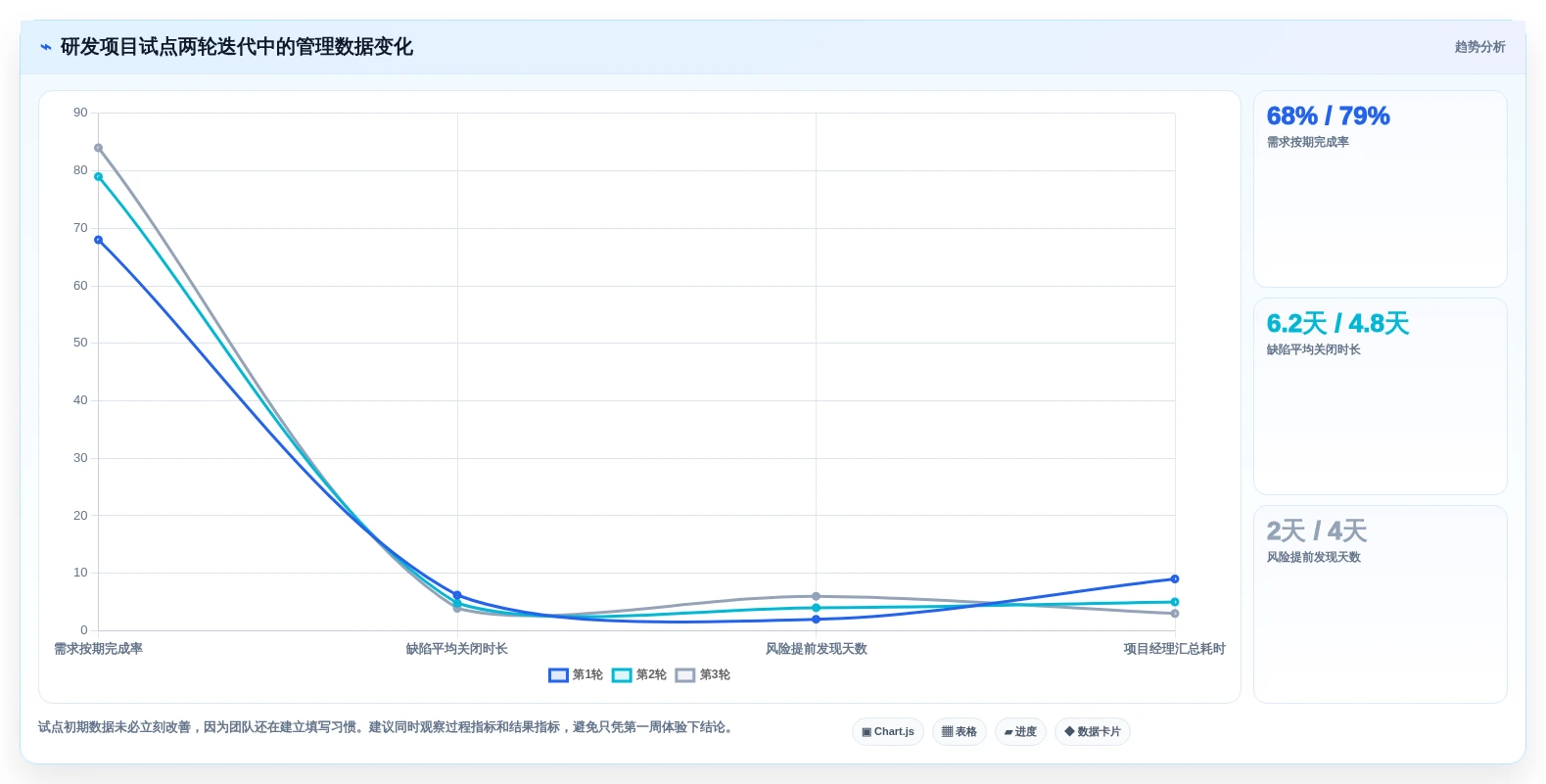Open the 6.2天 / 4.8天 缺陷平均关闭时长 card

tap(1380, 396)
